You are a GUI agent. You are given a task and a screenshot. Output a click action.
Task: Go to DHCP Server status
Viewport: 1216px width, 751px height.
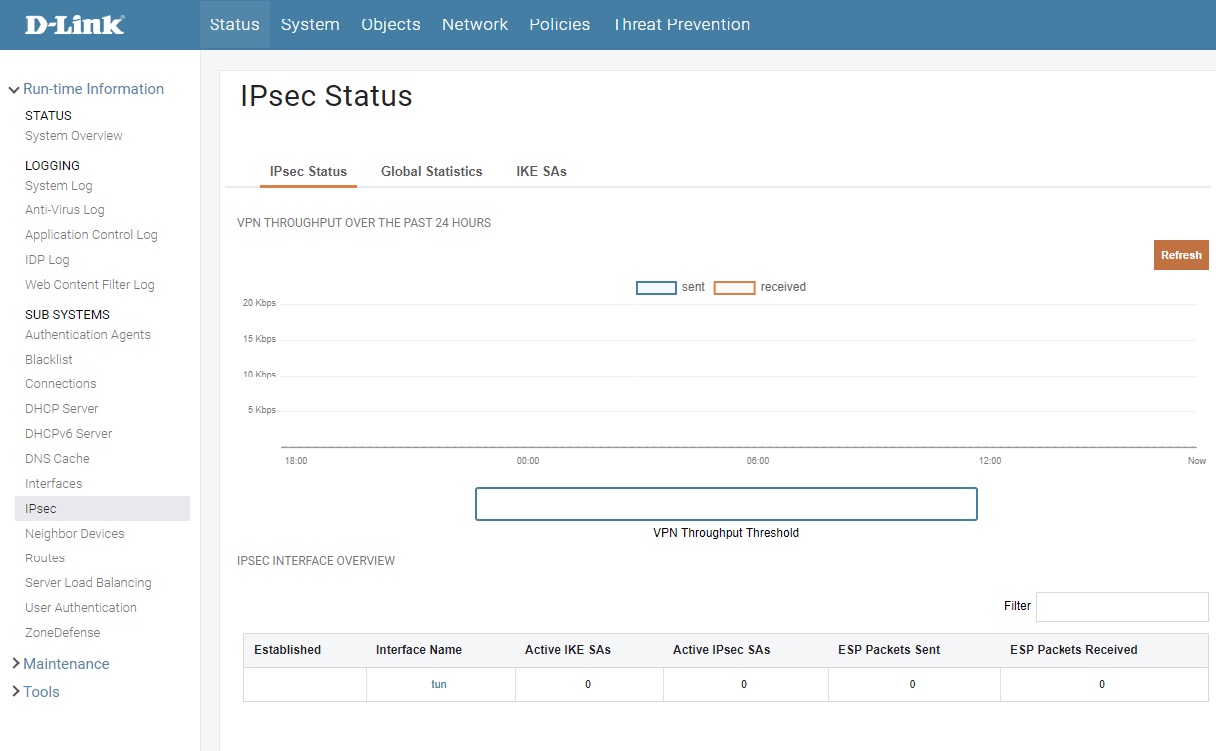point(62,409)
